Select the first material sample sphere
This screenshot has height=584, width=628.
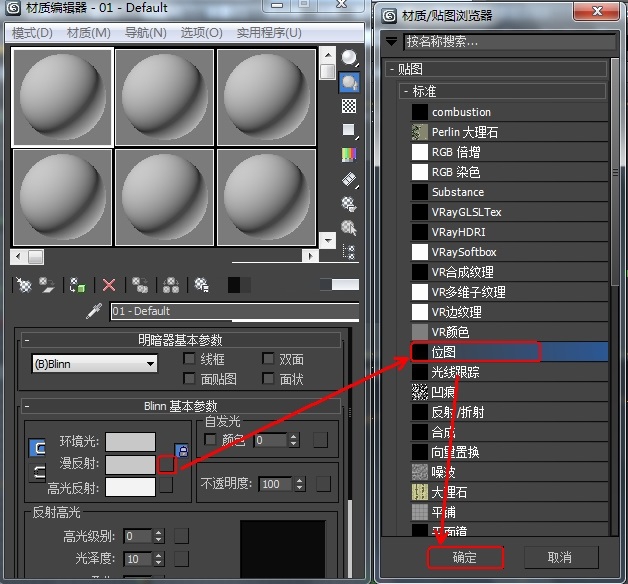[62, 97]
